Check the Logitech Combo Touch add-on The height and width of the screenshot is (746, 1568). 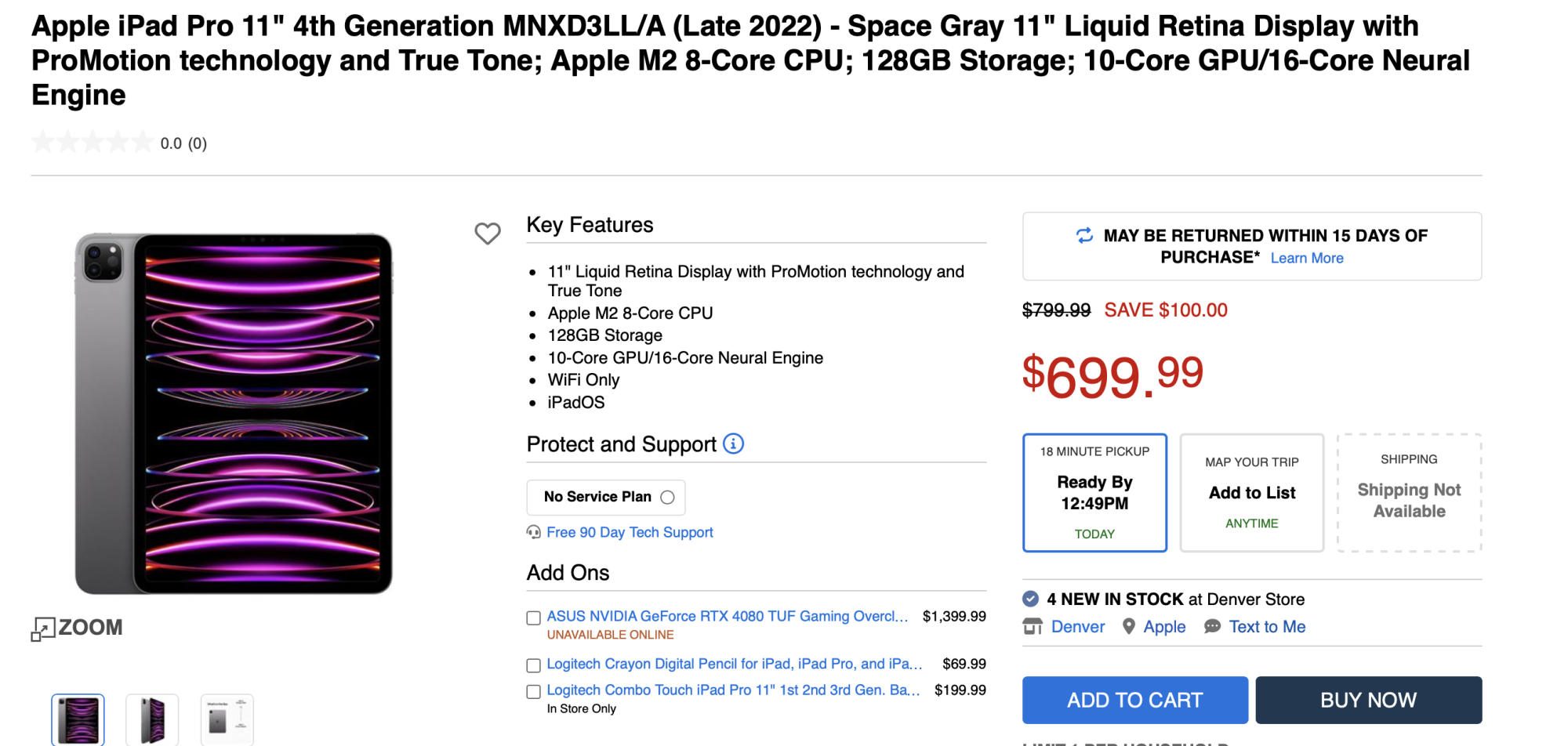click(534, 692)
